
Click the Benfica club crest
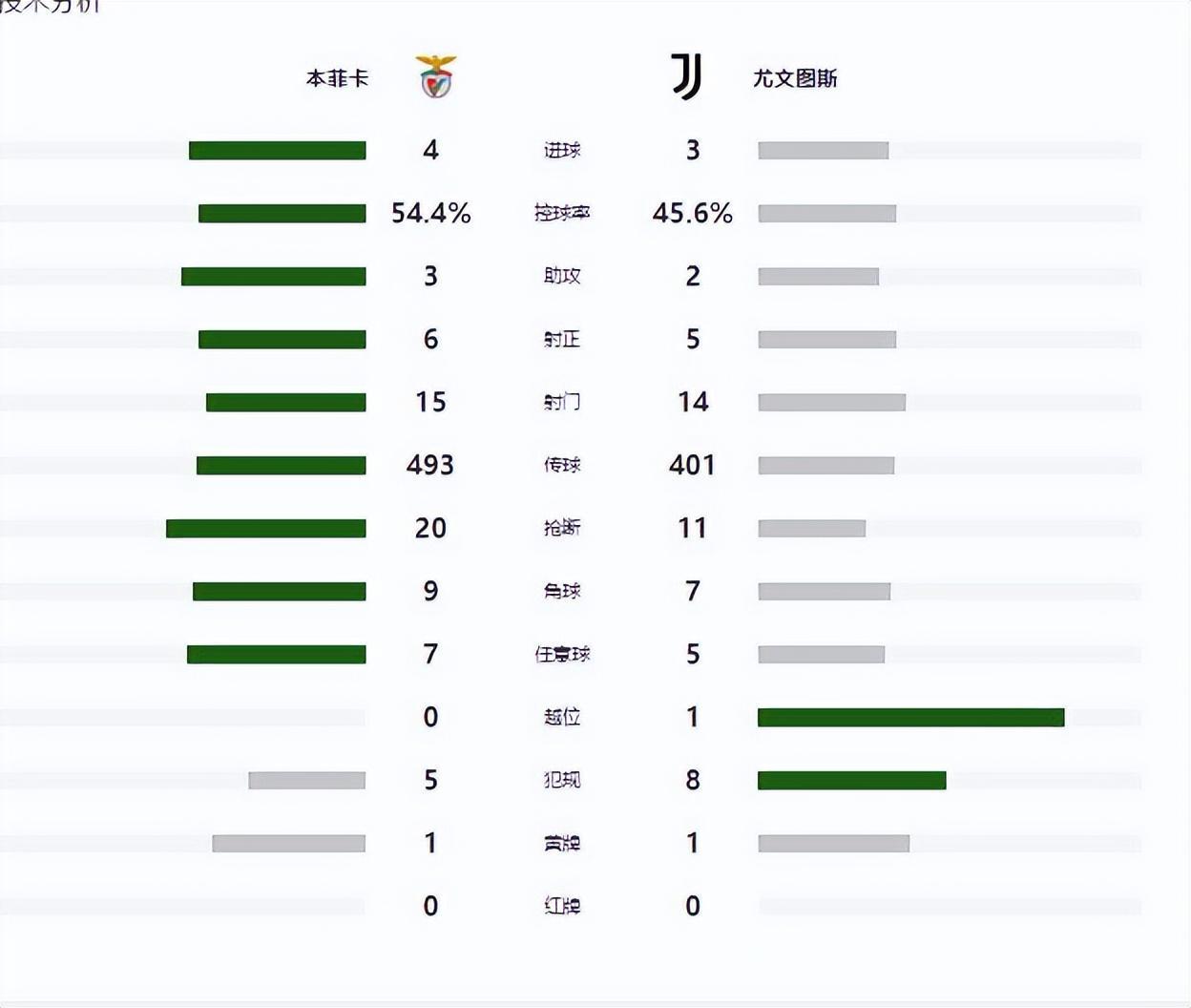click(437, 77)
